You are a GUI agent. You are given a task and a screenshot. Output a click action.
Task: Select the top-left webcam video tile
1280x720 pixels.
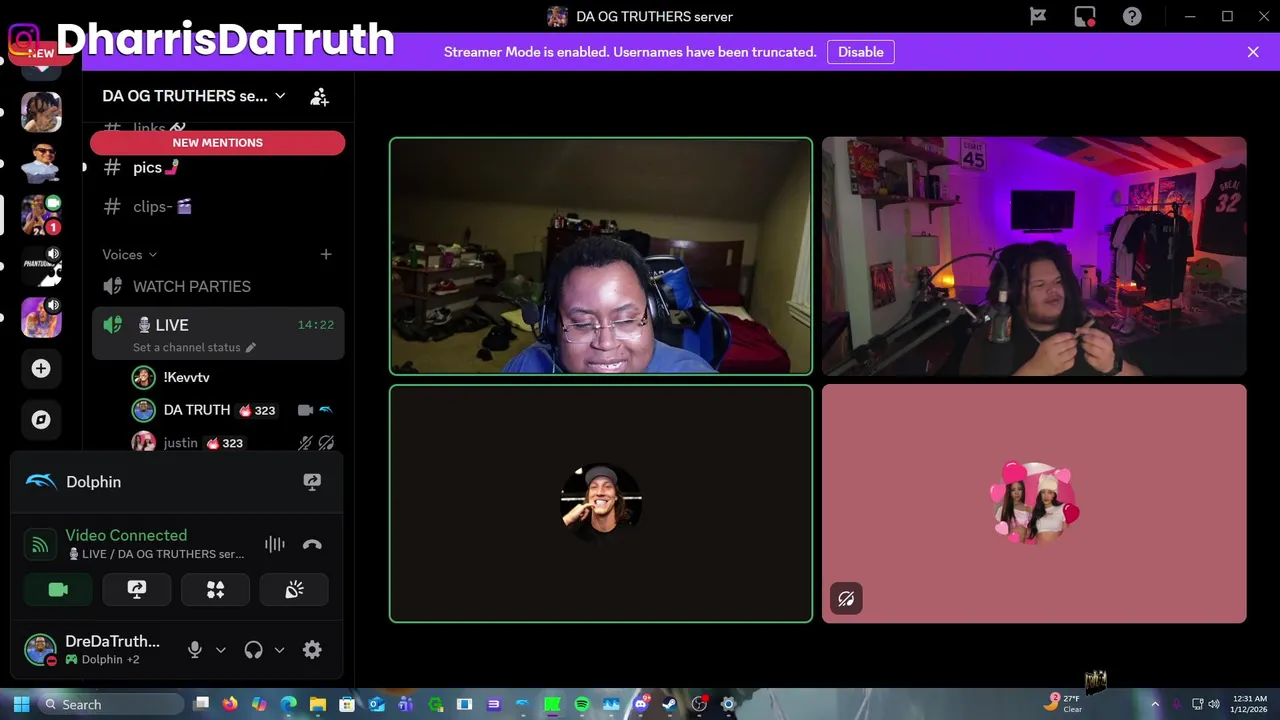tap(601, 256)
